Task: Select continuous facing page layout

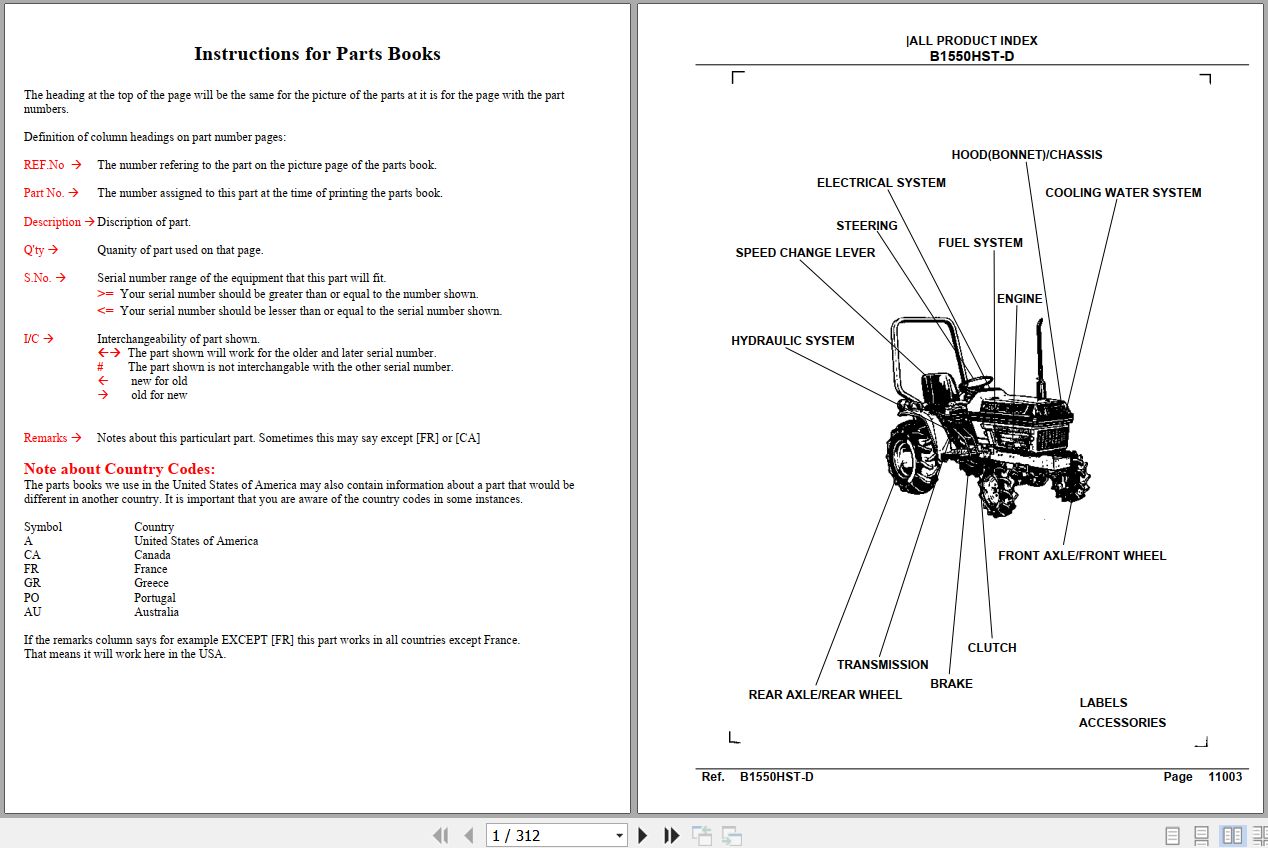Action: click(1259, 835)
